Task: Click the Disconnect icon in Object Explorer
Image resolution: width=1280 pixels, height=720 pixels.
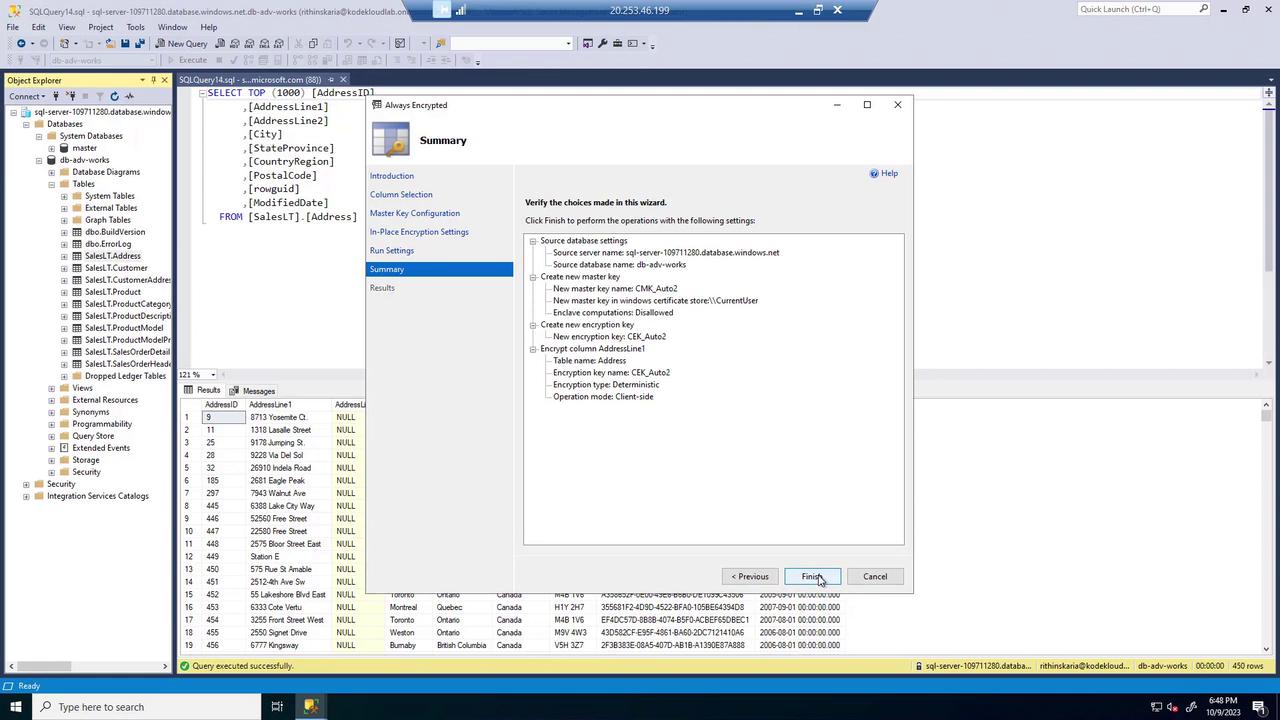Action: [70, 96]
